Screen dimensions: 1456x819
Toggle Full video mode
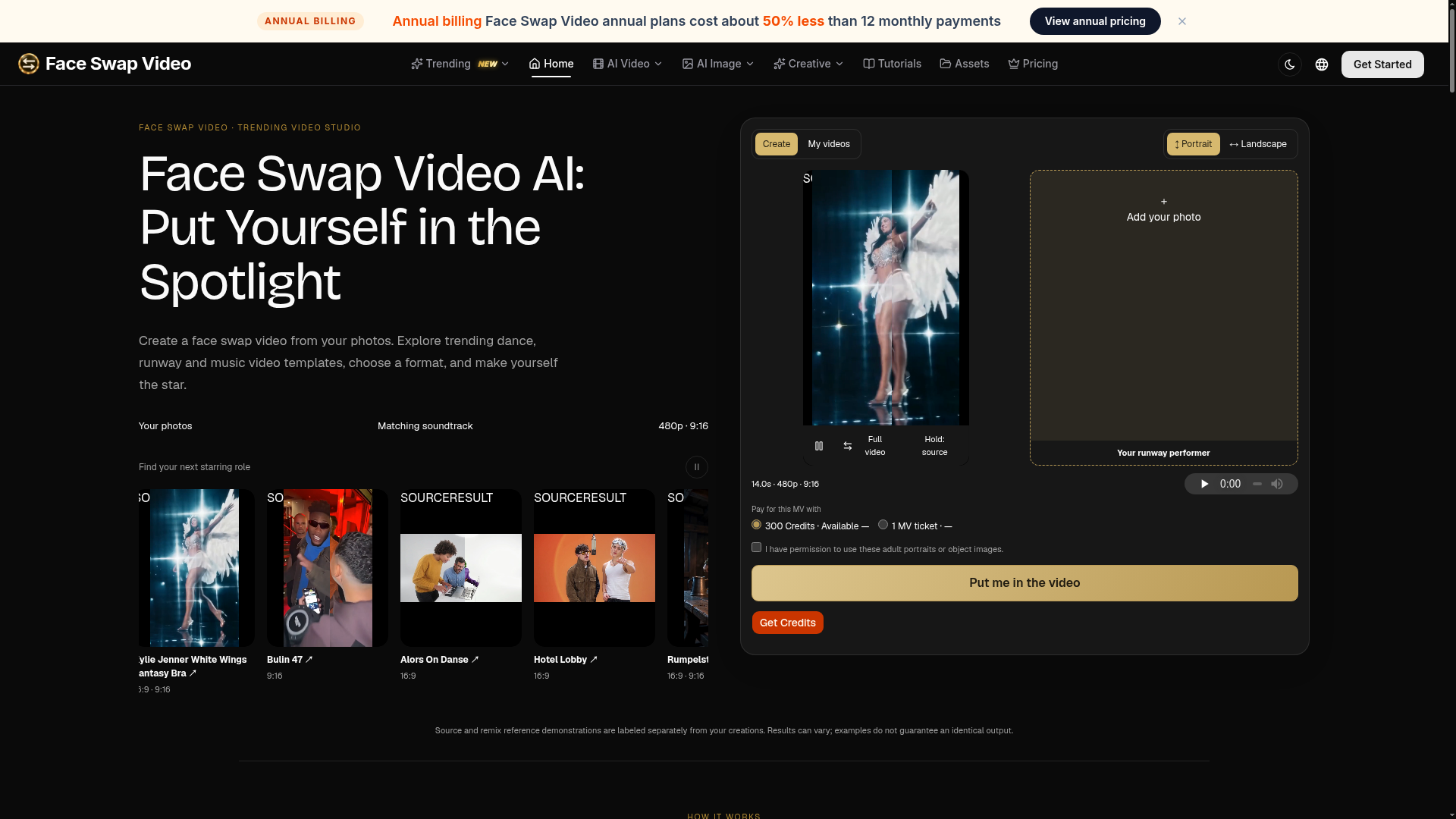click(x=875, y=446)
